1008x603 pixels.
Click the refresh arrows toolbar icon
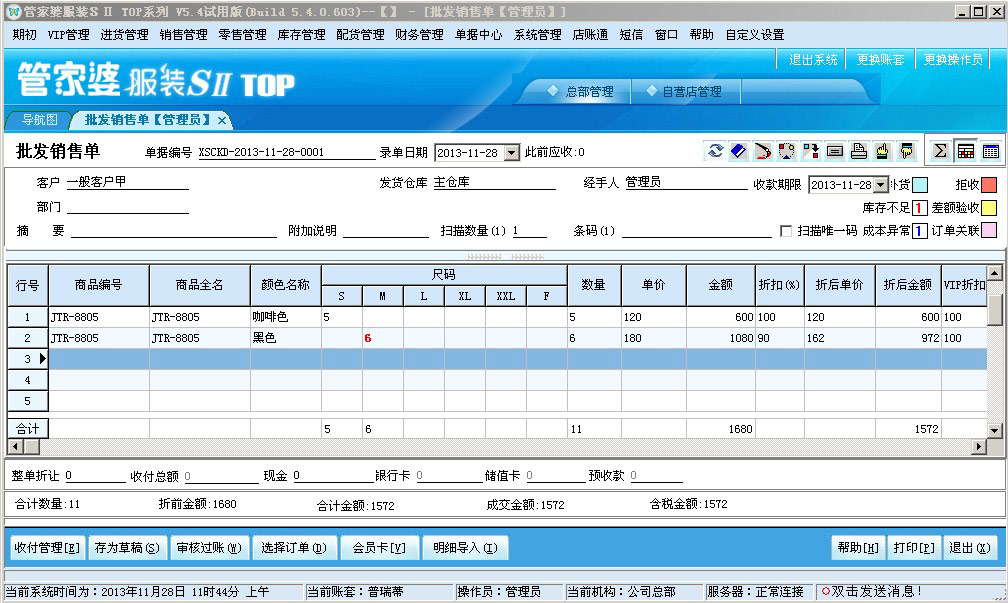[715, 152]
